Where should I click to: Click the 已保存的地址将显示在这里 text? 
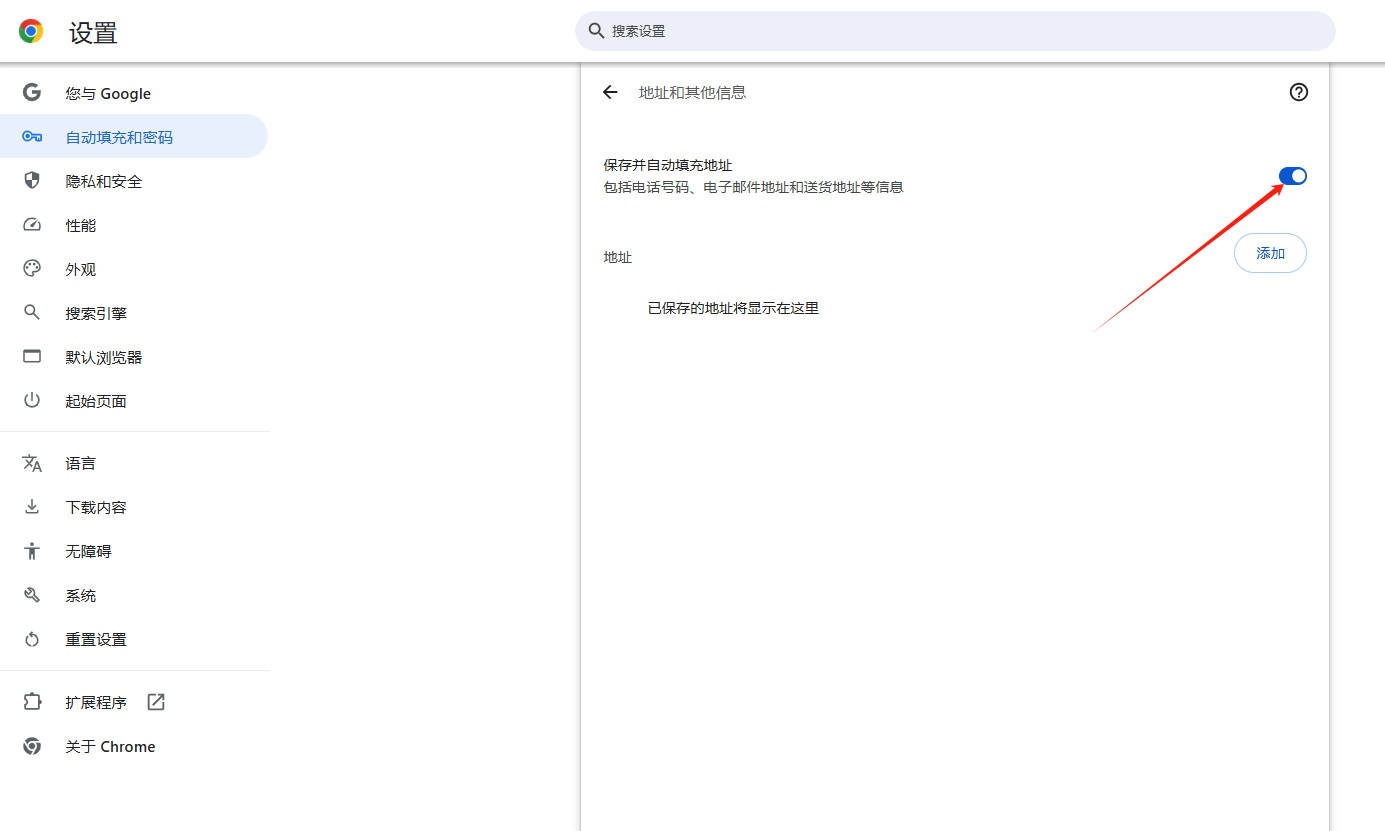pyautogui.click(x=733, y=308)
